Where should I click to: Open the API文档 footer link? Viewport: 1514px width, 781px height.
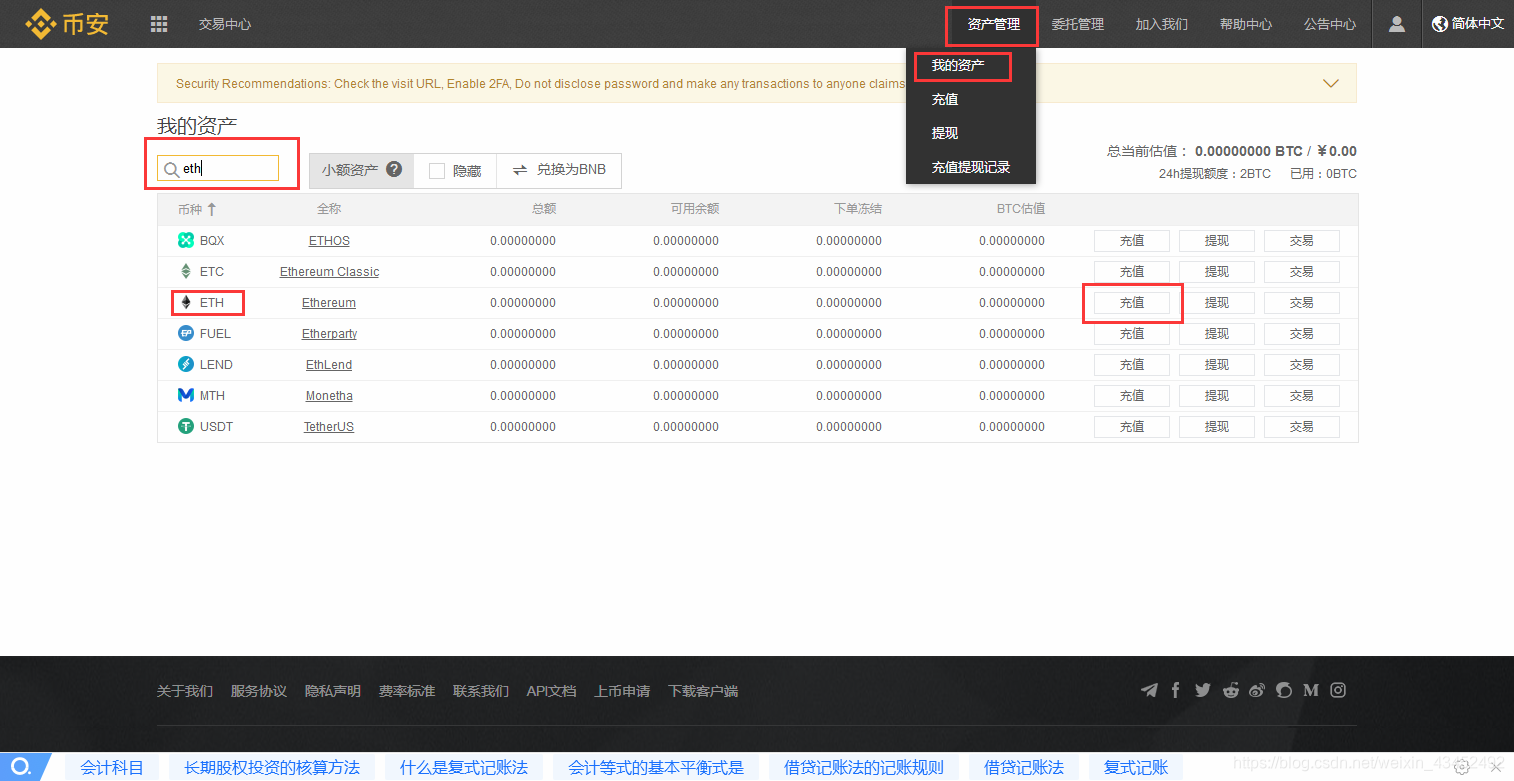pyautogui.click(x=552, y=691)
